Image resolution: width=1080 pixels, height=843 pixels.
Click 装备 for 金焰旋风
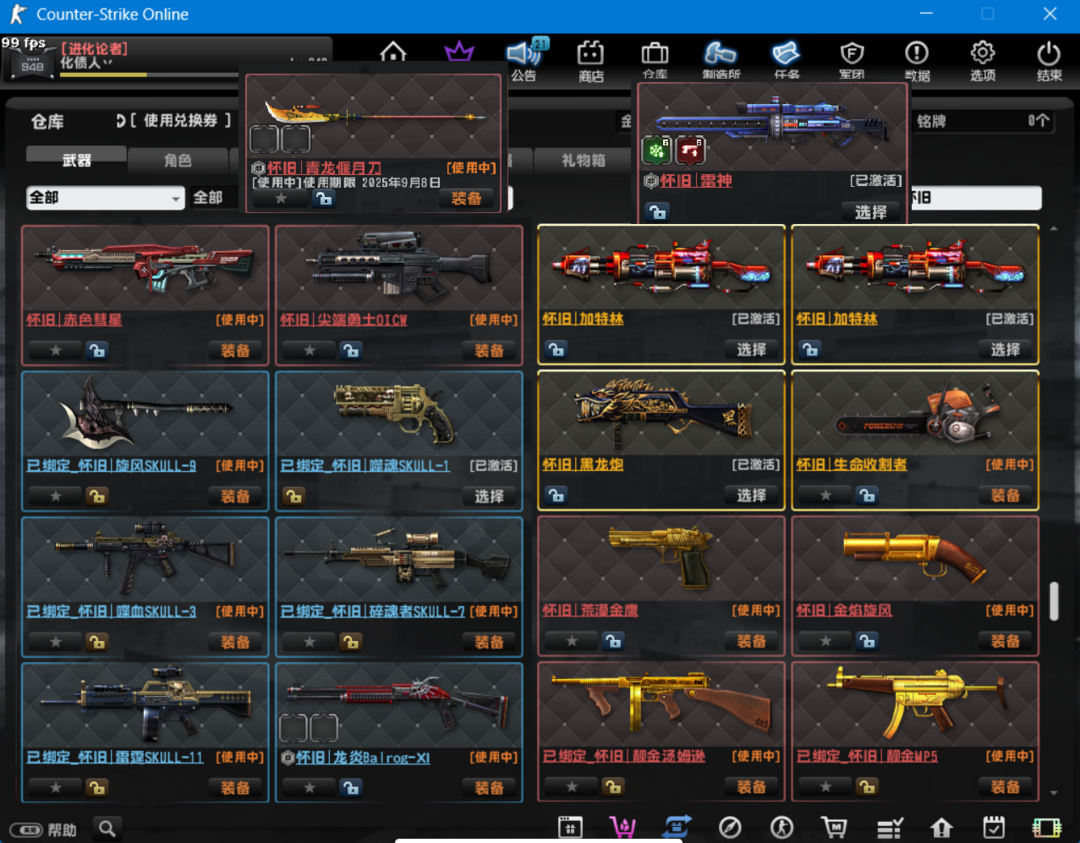pos(1005,641)
